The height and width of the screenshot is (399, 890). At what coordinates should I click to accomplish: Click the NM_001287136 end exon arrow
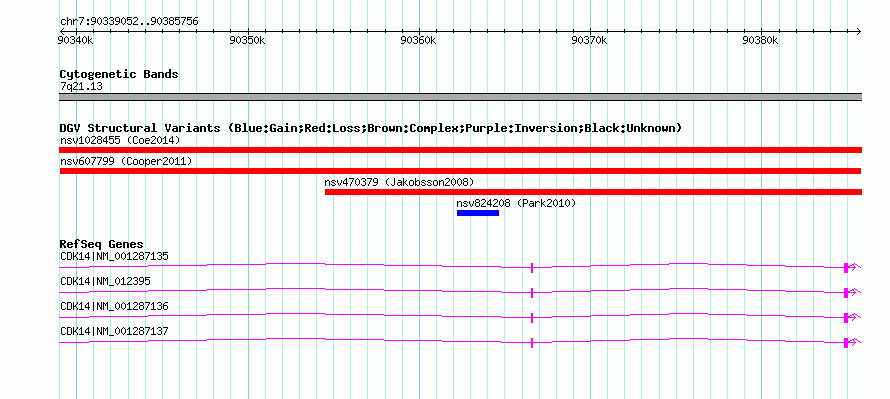pyautogui.click(x=853, y=317)
